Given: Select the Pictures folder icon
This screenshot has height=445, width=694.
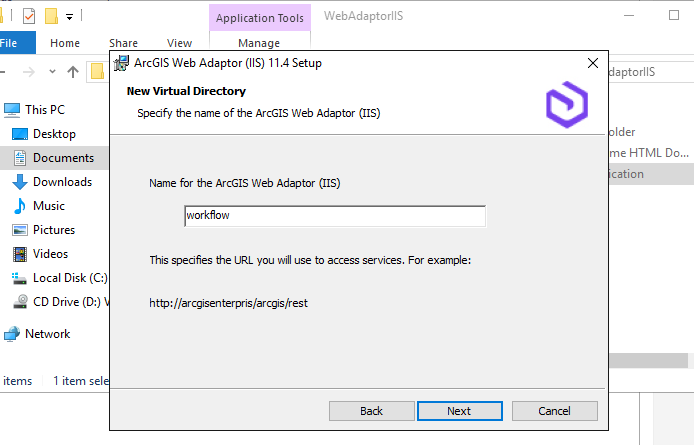Looking at the screenshot, I should (x=20, y=230).
